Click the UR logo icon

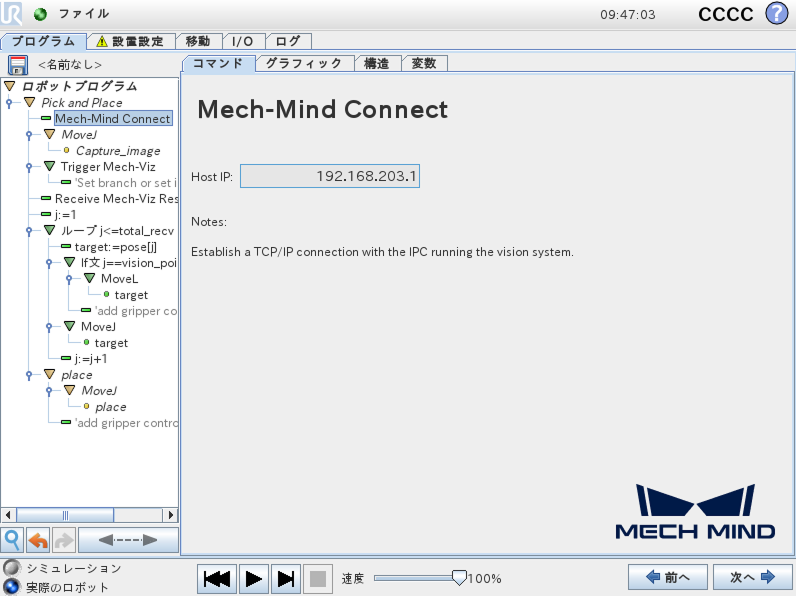[x=11, y=13]
